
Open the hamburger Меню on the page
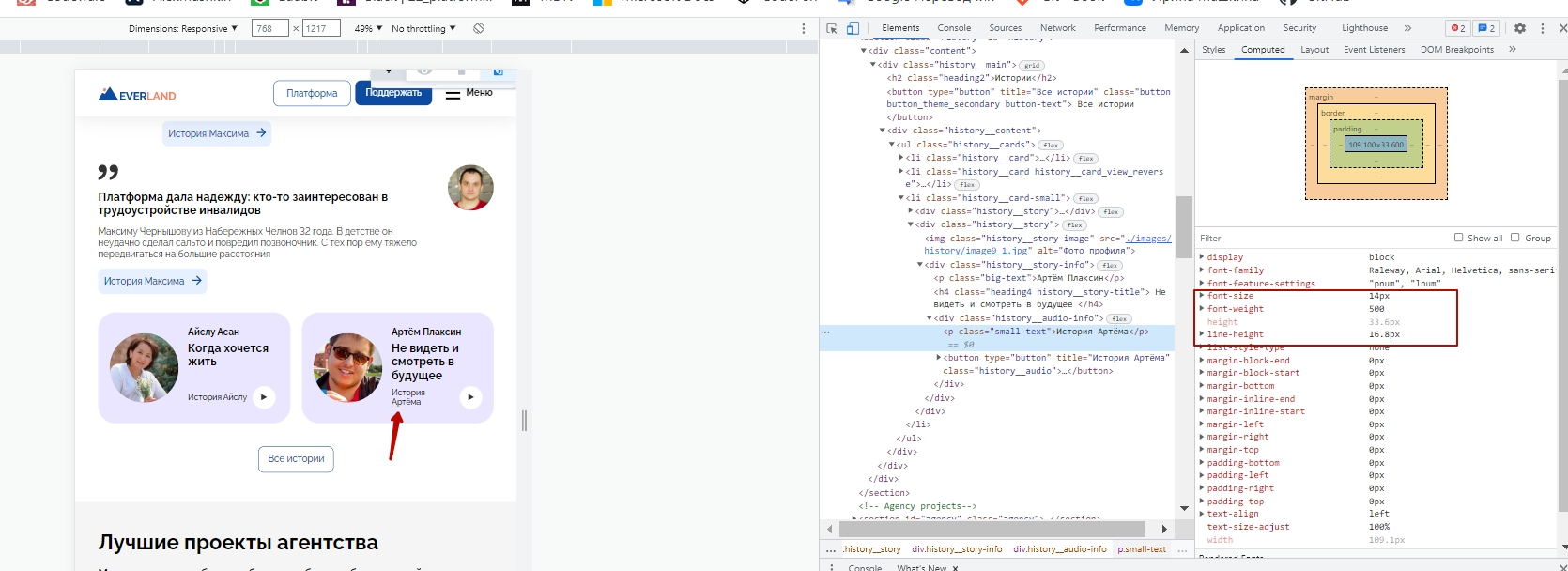tap(469, 93)
